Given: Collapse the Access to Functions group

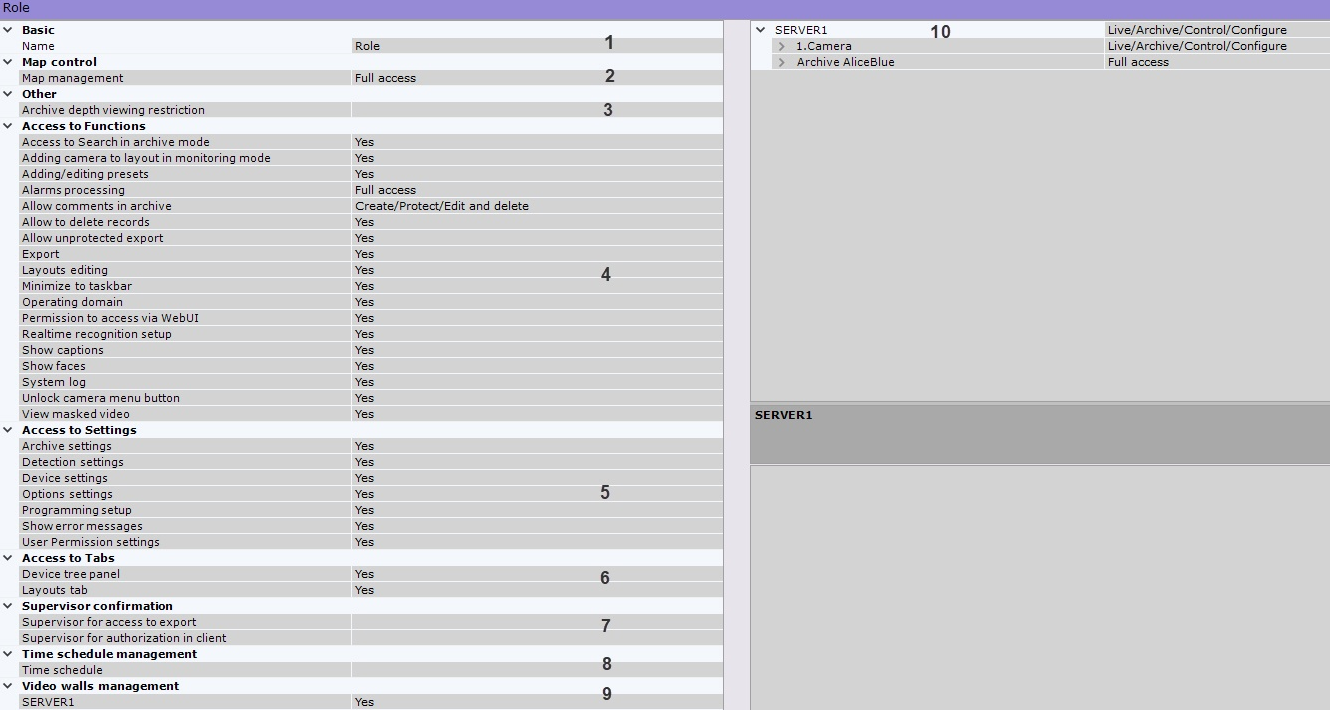Looking at the screenshot, I should [x=8, y=126].
